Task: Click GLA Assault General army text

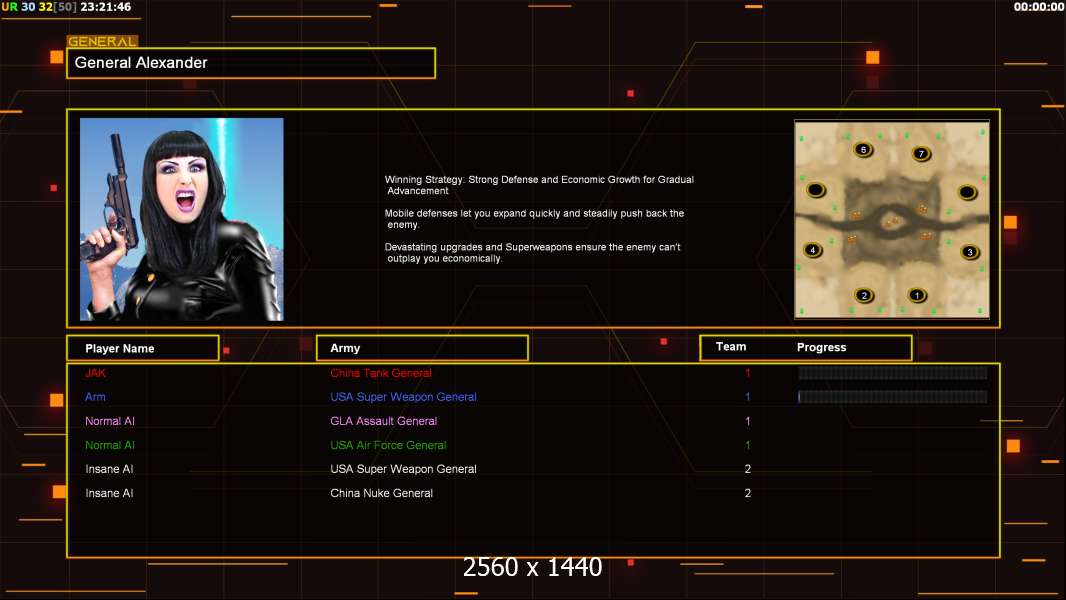Action: click(383, 421)
